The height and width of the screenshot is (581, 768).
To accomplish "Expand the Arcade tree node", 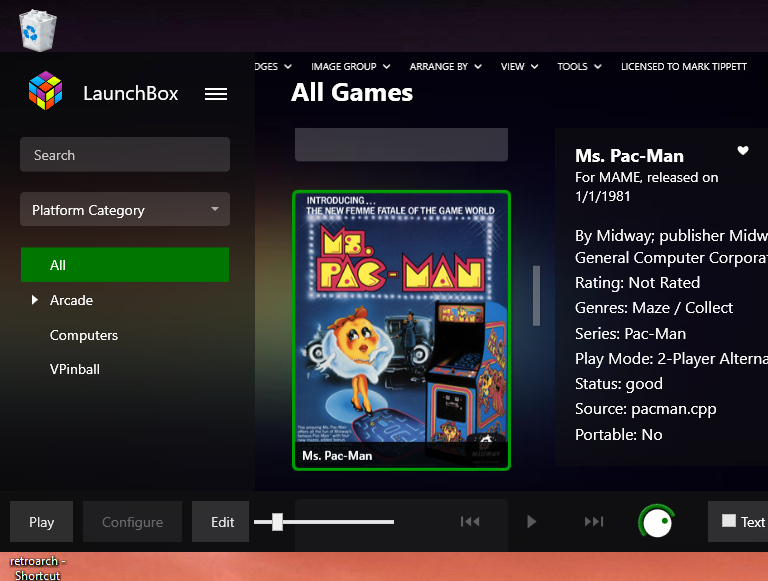I will coord(35,300).
